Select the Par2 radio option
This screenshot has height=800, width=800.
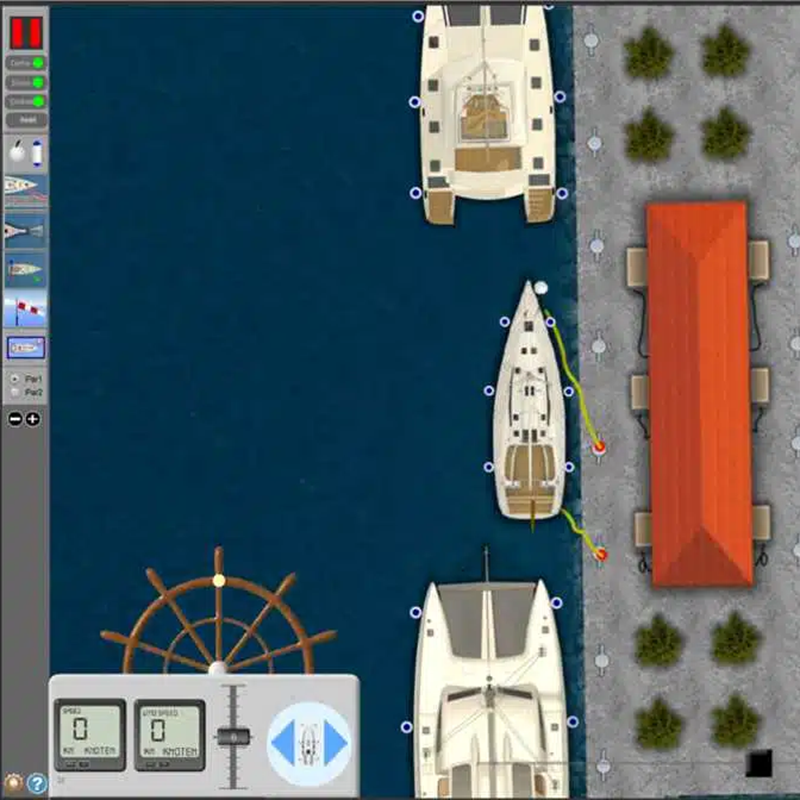click(13, 393)
